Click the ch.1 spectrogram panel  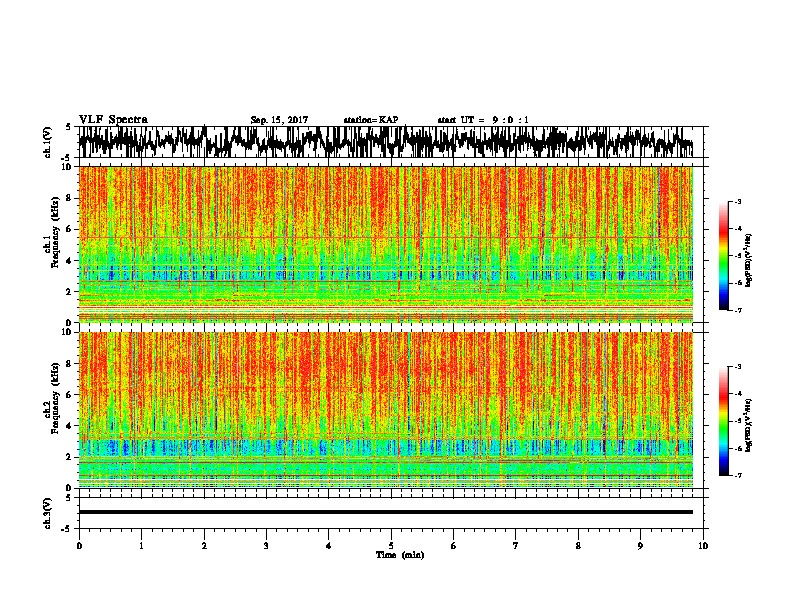(386, 244)
